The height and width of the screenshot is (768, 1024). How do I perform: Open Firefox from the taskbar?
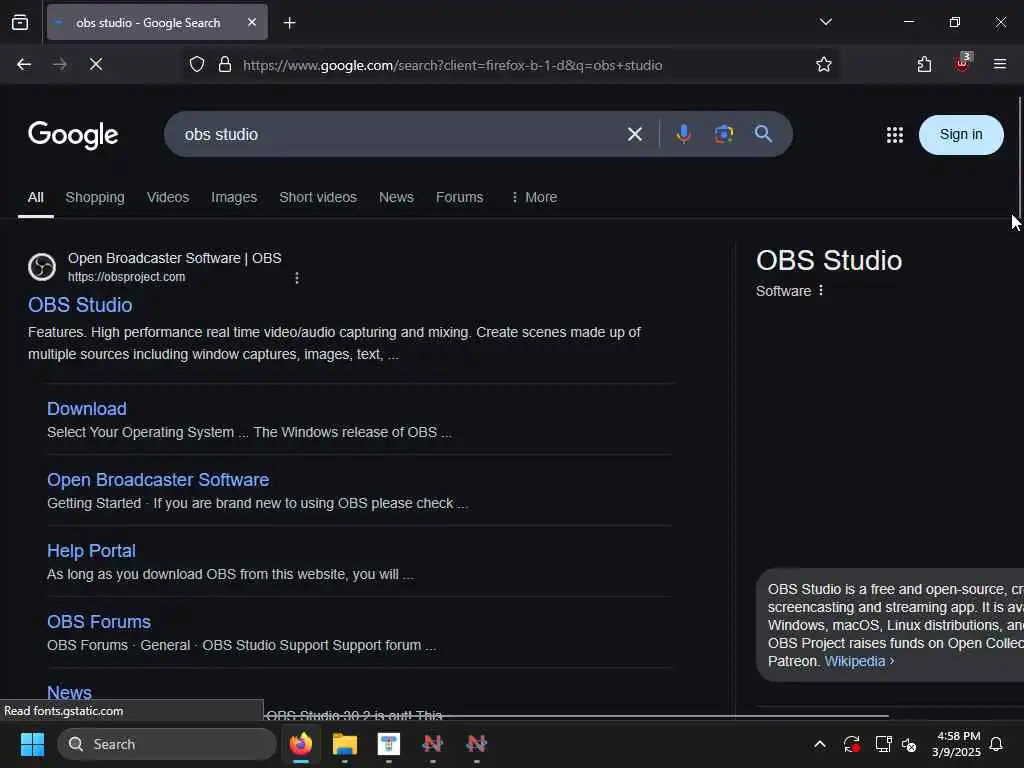(301, 744)
